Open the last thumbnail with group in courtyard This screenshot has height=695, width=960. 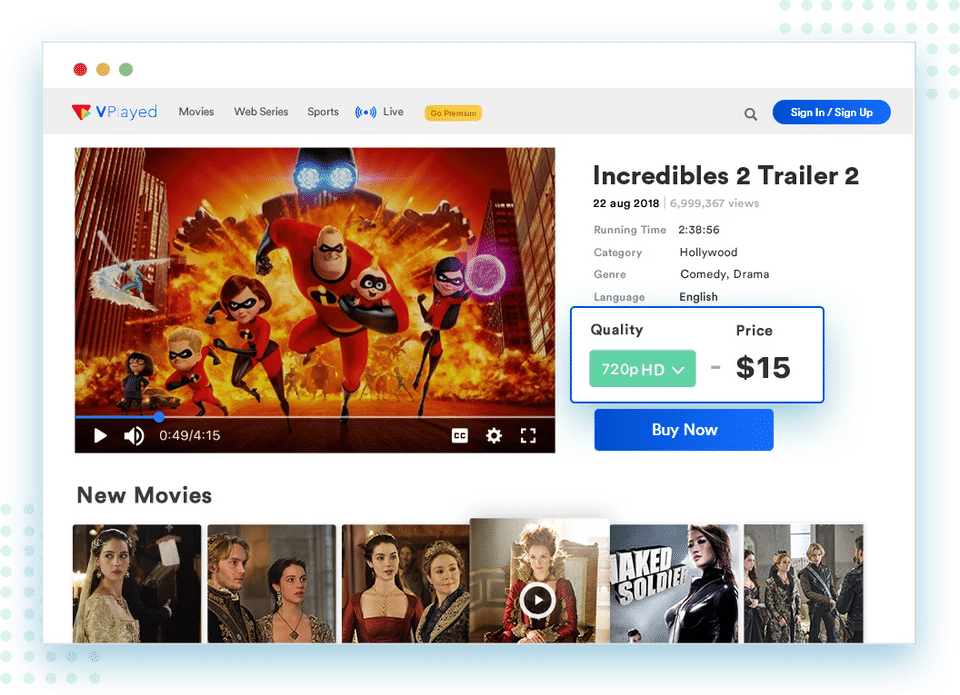[803, 584]
